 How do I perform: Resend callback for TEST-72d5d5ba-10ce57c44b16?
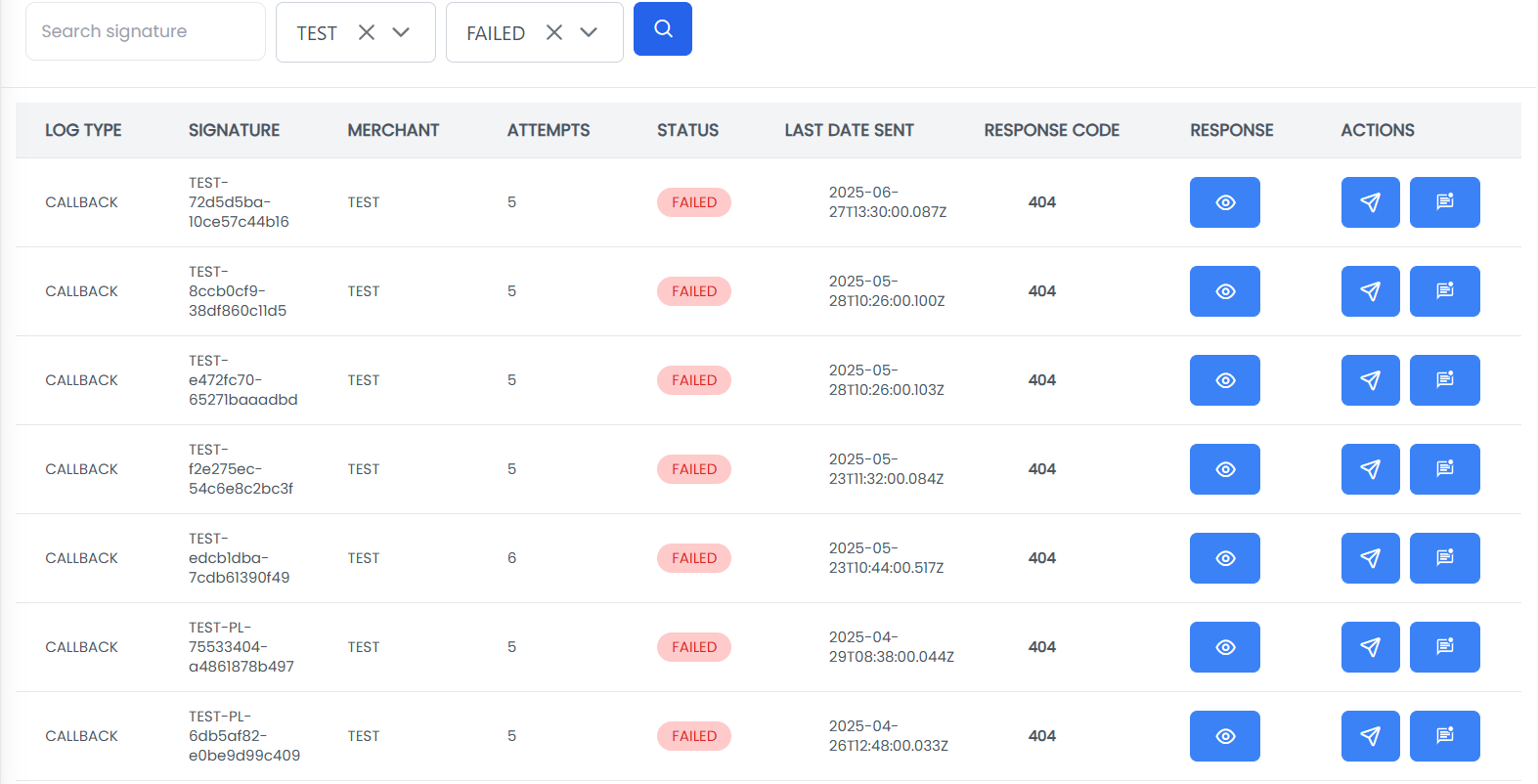click(x=1371, y=202)
